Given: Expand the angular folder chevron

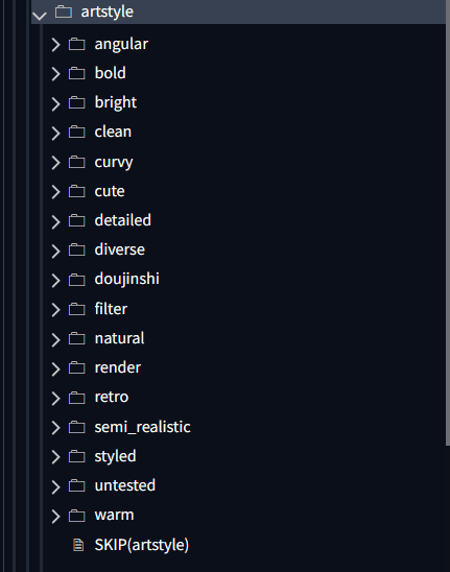Looking at the screenshot, I should pyautogui.click(x=55, y=45).
